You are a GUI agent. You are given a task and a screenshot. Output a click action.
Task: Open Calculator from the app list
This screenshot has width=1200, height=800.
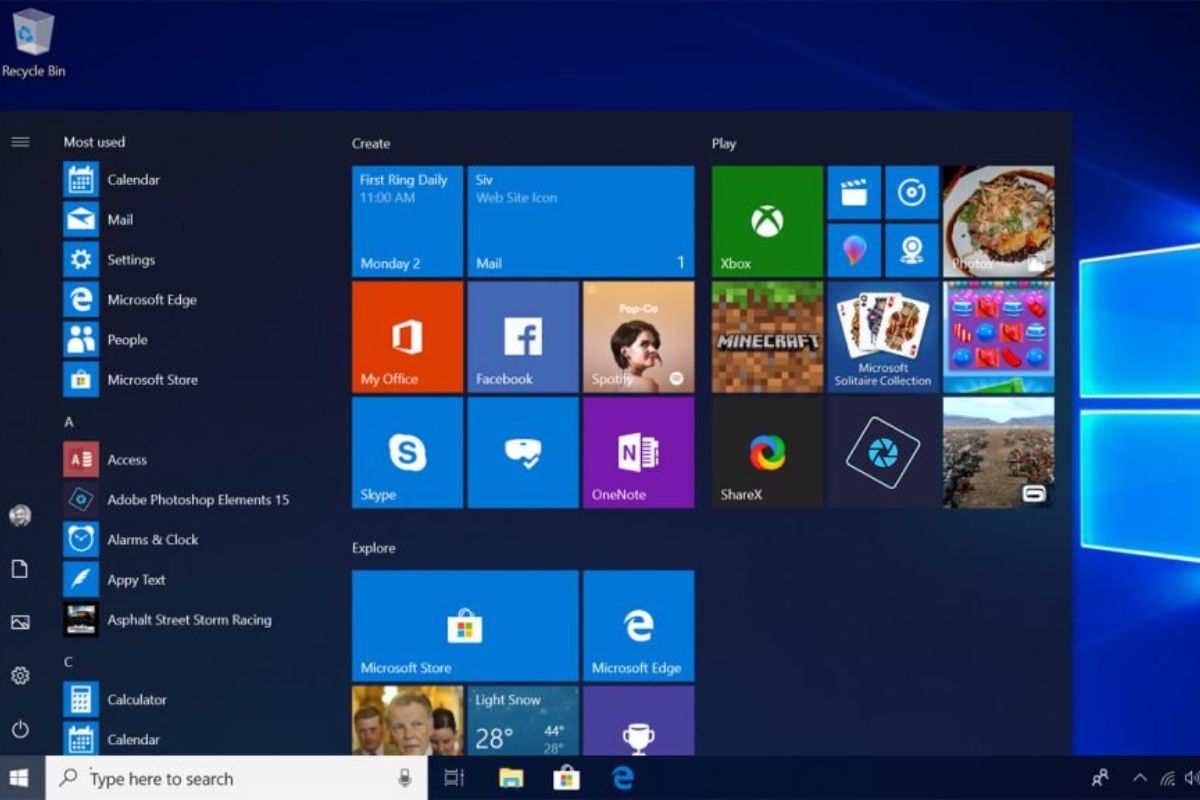(x=190, y=700)
